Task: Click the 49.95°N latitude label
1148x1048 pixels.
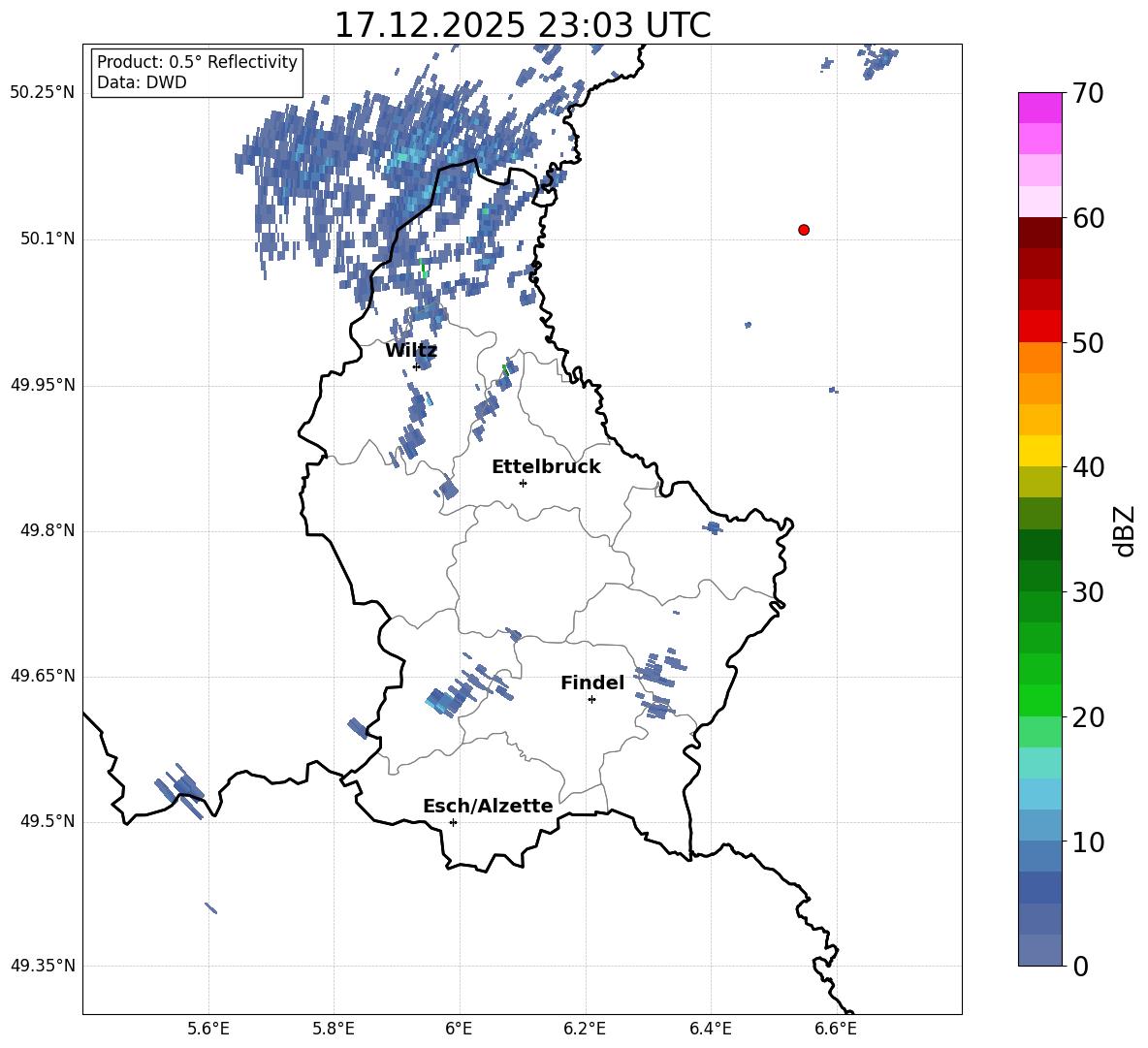Action: pyautogui.click(x=43, y=385)
